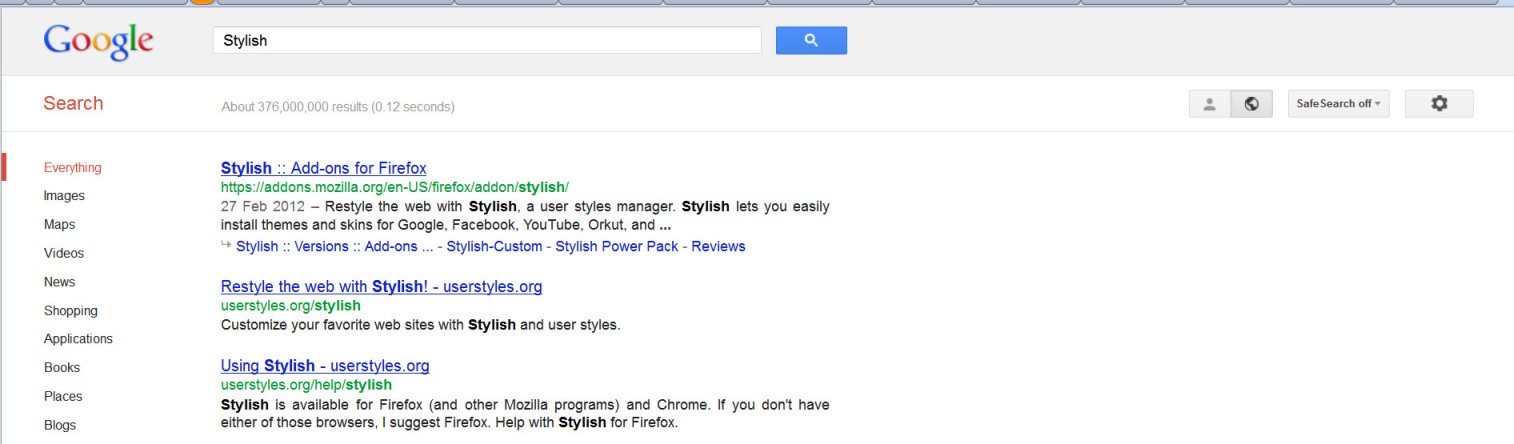Focus the search box containing Stylish
1514x444 pixels.
pyautogui.click(x=489, y=41)
